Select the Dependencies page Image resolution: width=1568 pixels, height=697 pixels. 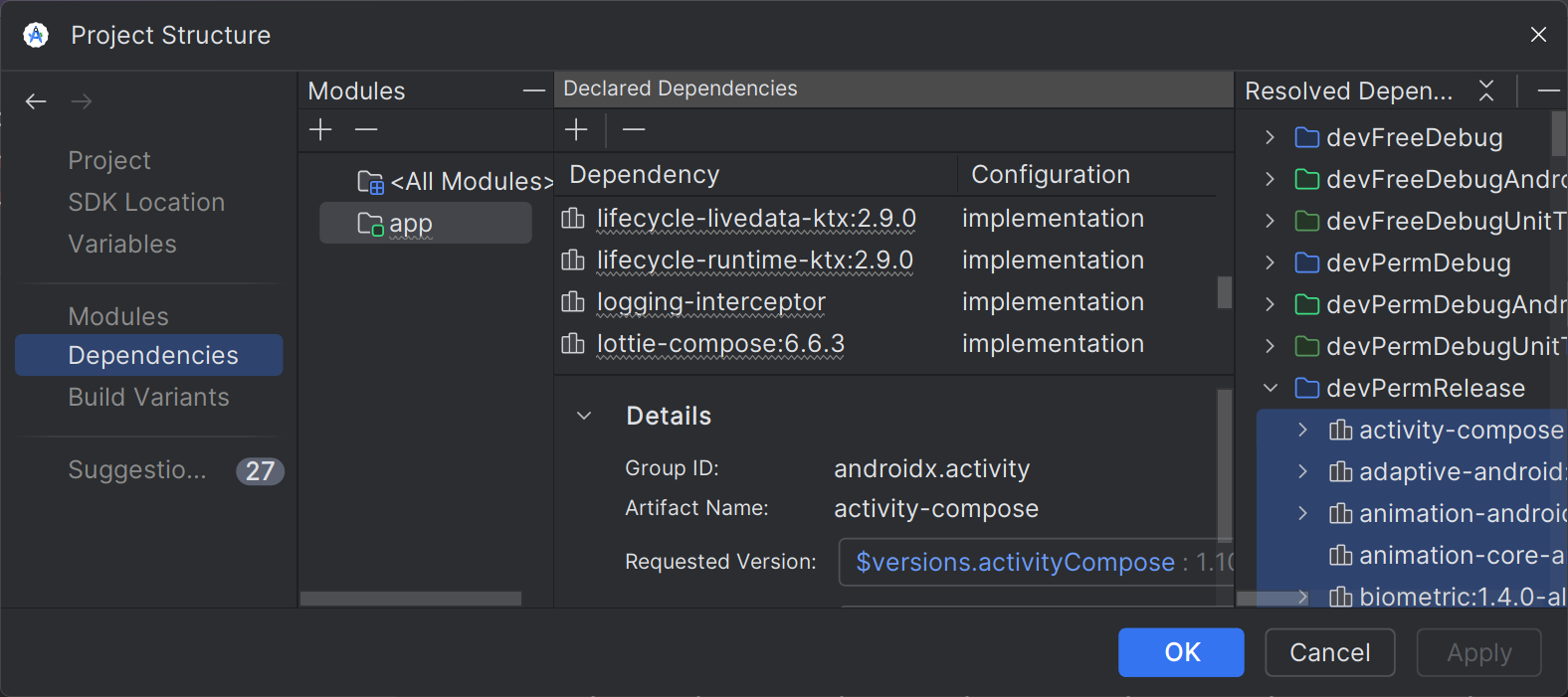(149, 355)
